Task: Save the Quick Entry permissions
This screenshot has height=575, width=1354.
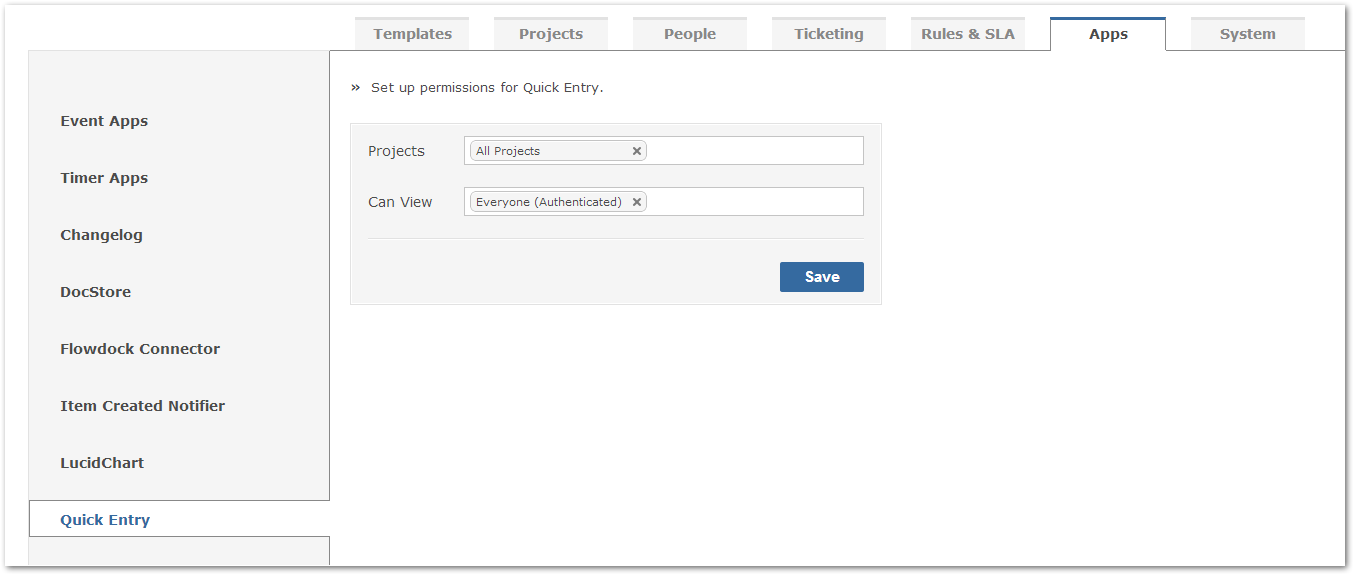Action: tap(821, 277)
